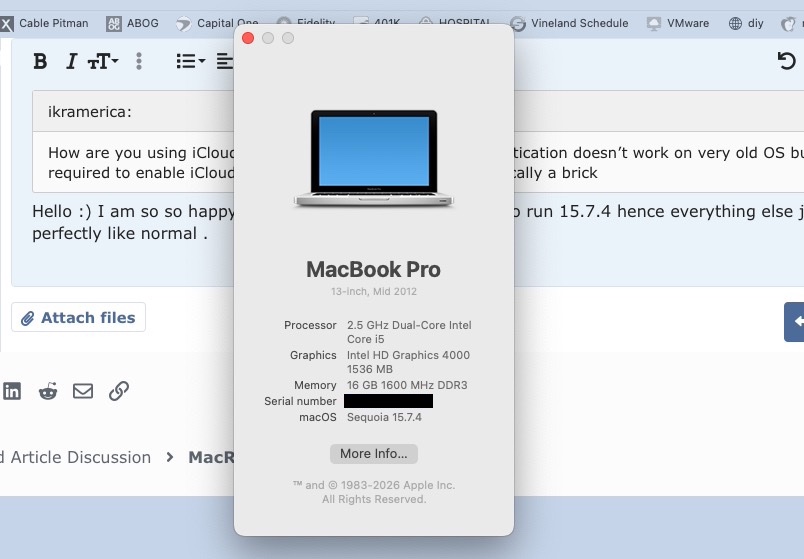Open the font size dropdown
Screen dimensions: 804x559
[103, 61]
